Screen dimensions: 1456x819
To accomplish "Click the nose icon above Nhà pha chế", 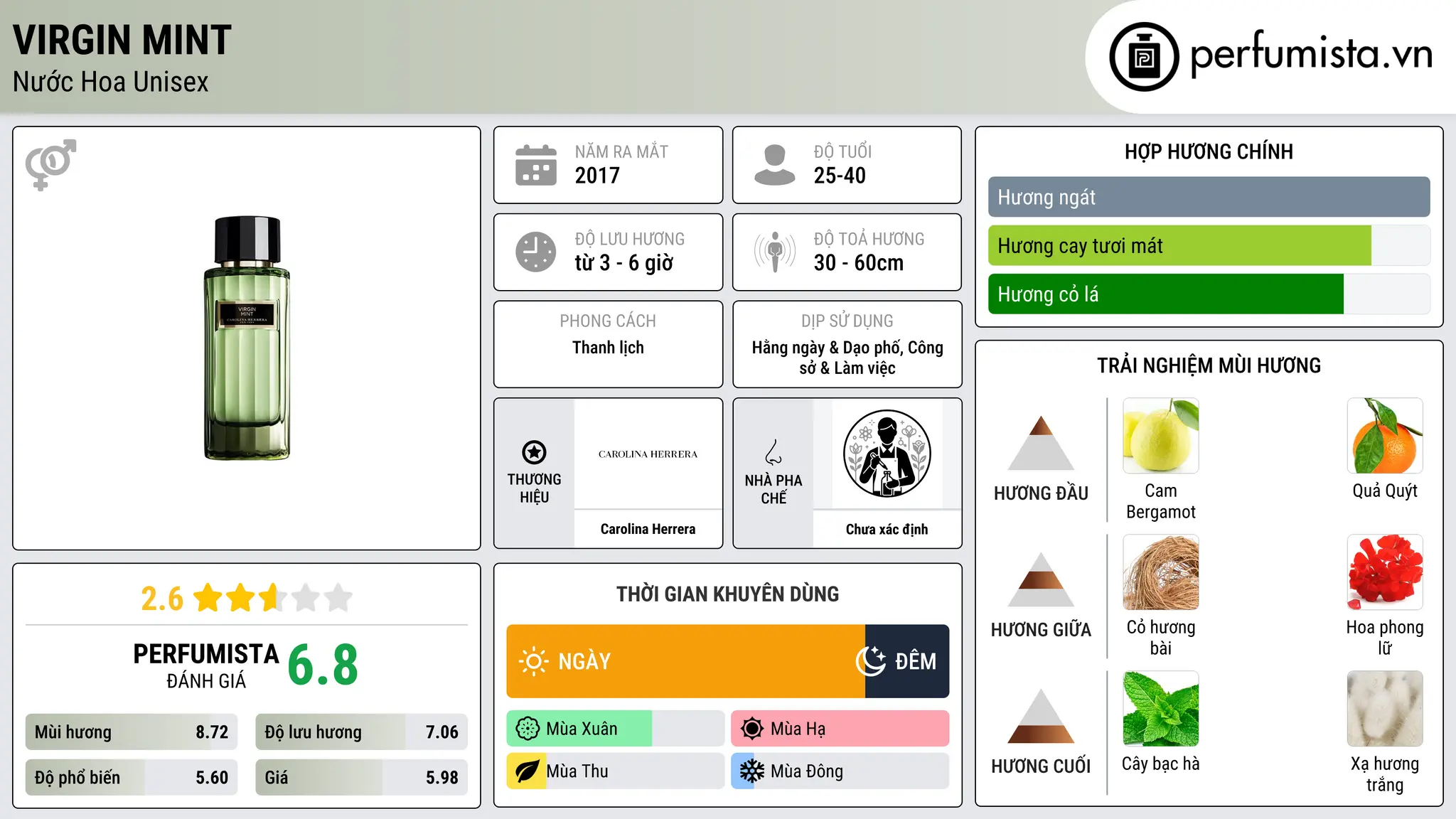I will [x=773, y=451].
